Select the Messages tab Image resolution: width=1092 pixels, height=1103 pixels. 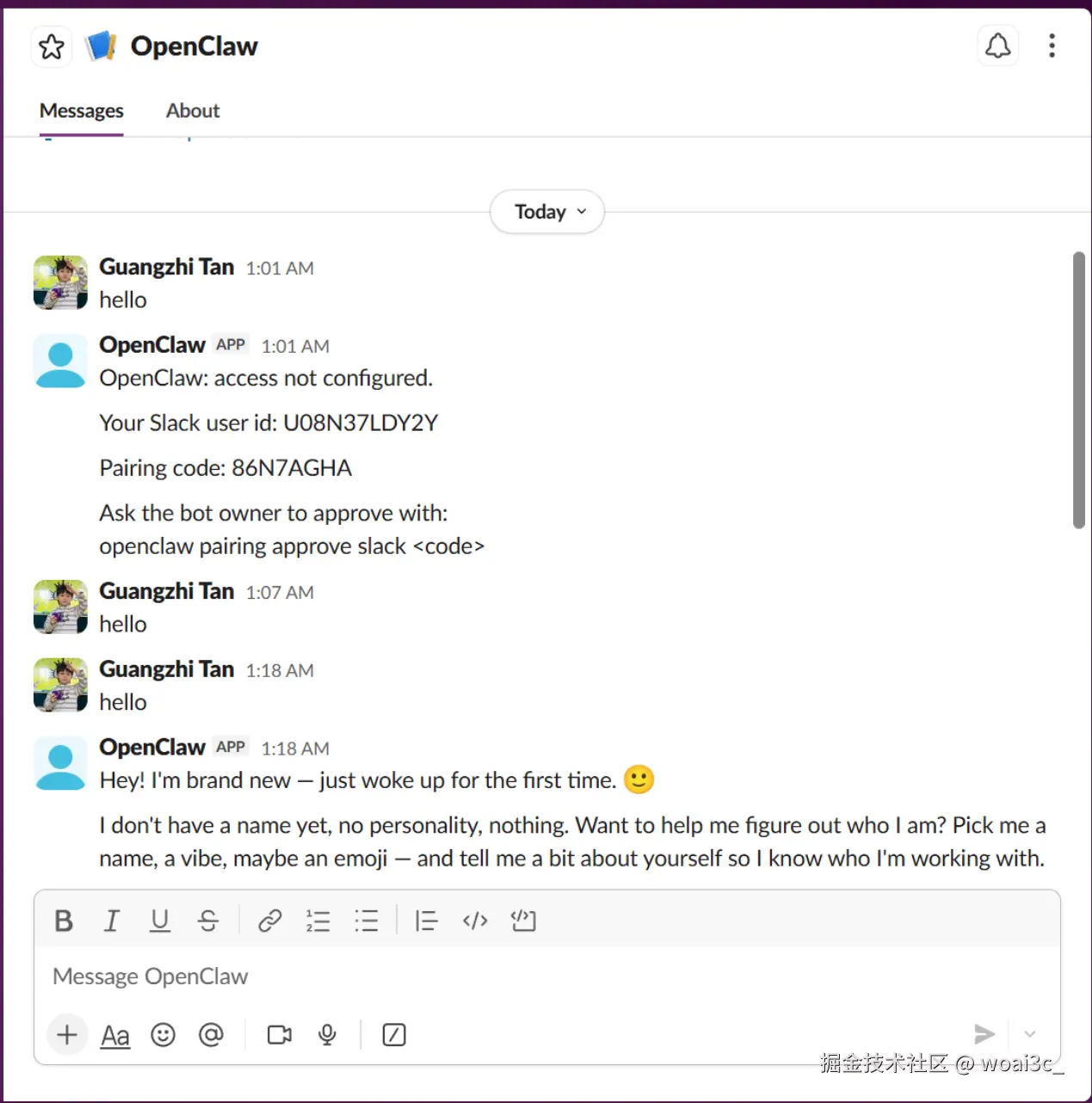[x=82, y=111]
